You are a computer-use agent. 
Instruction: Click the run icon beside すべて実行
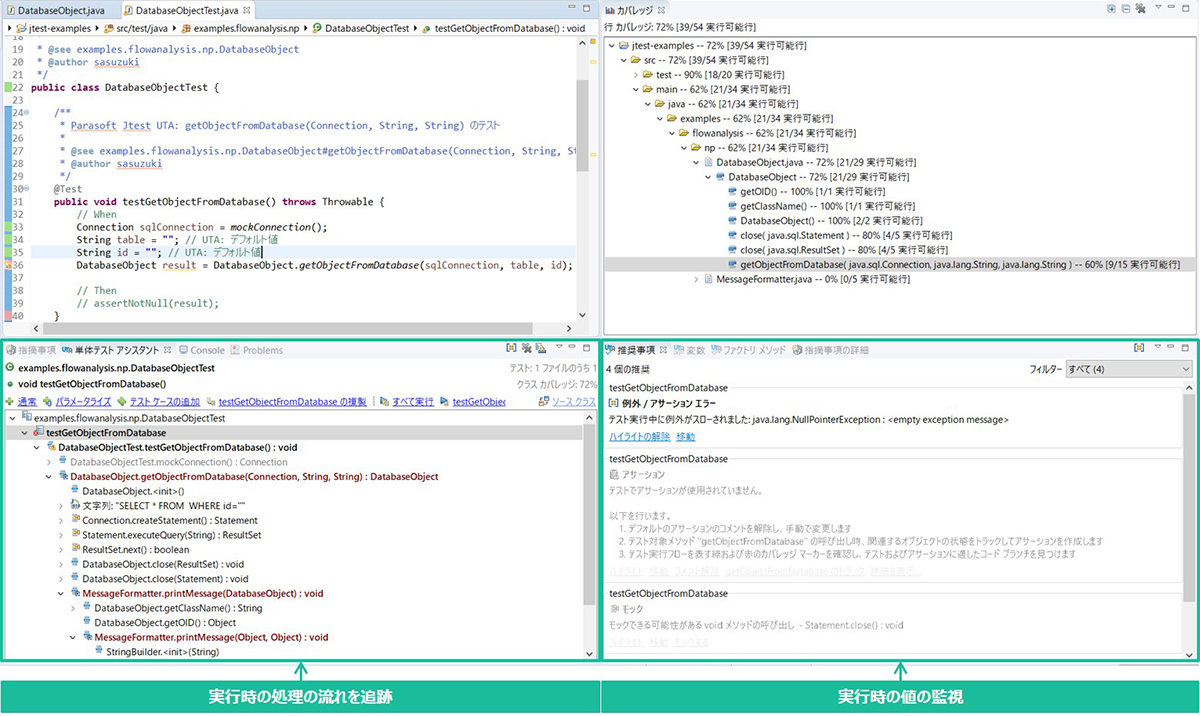[x=382, y=401]
